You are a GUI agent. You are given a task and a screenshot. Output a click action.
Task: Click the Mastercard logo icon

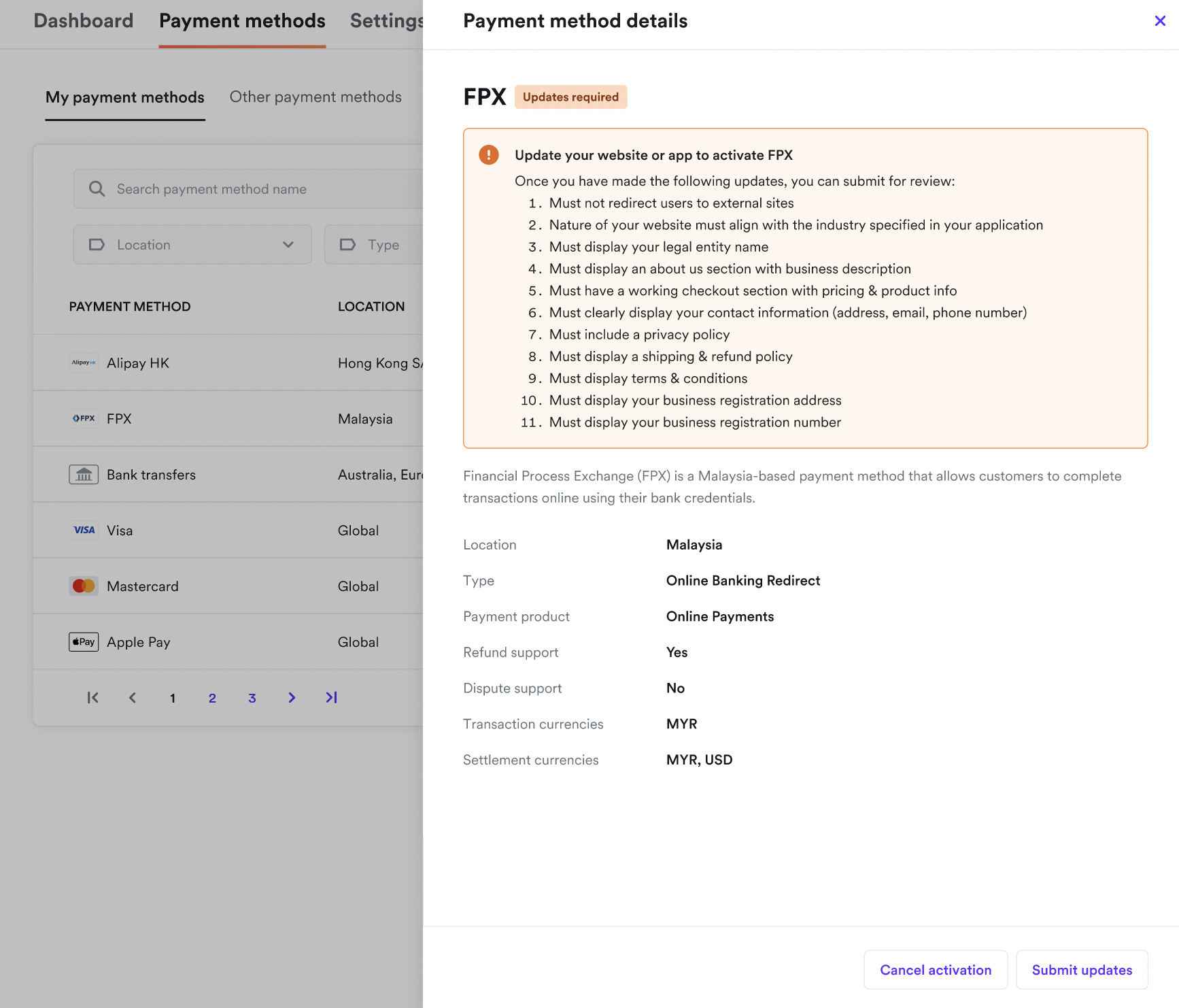point(83,586)
